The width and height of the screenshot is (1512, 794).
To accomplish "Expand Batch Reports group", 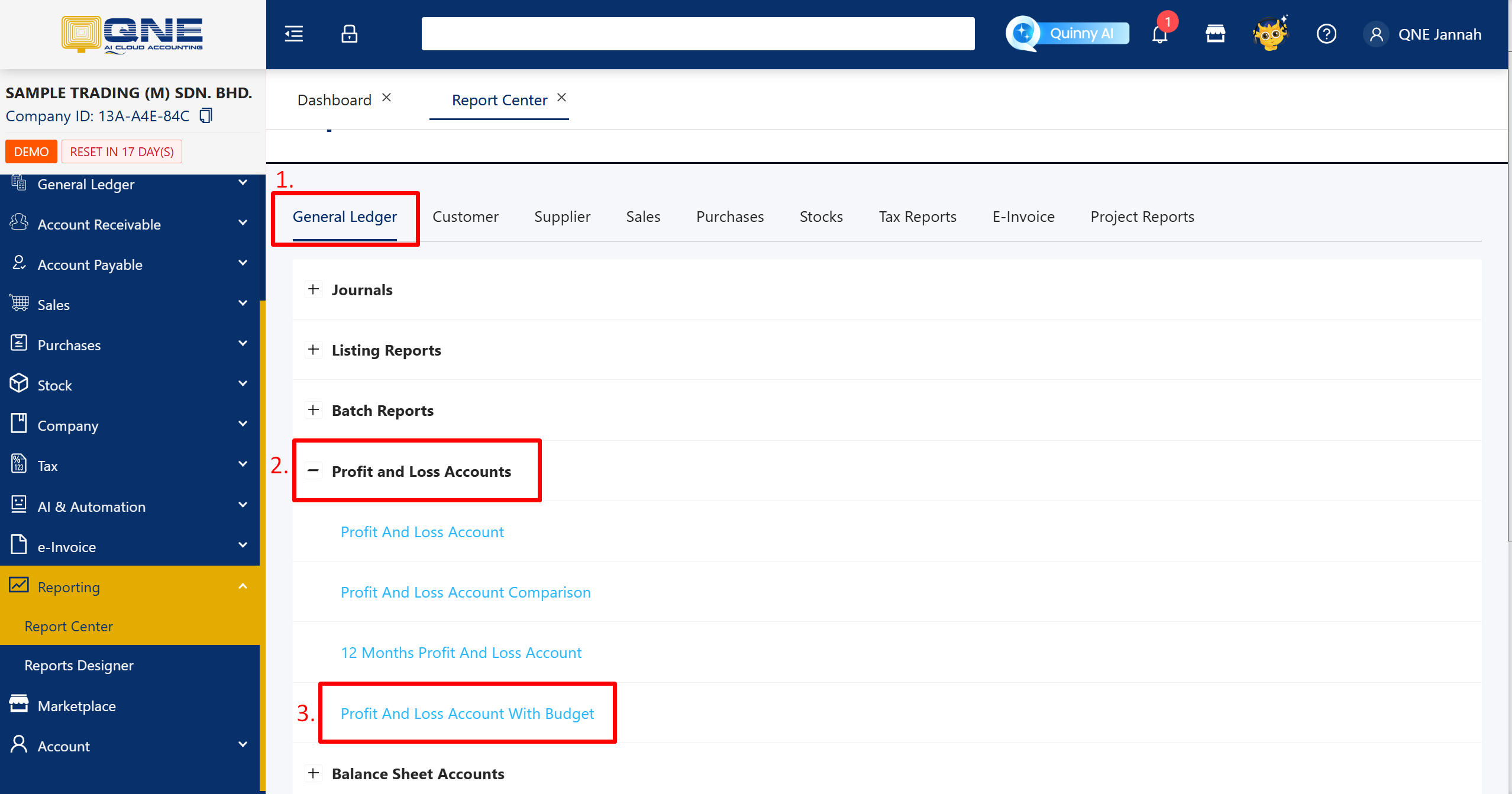I will [x=314, y=410].
